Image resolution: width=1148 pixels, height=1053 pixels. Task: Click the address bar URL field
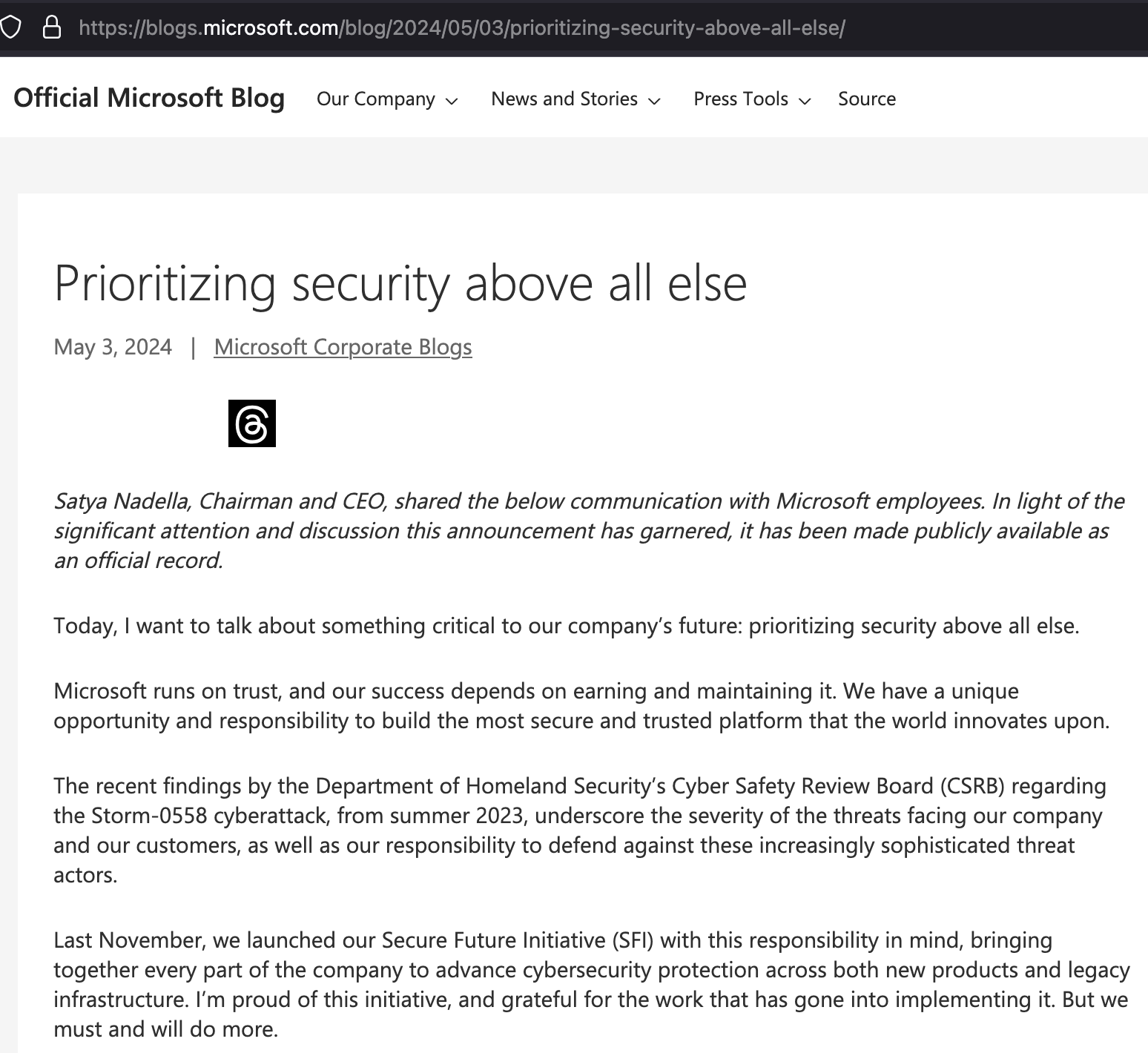click(461, 28)
